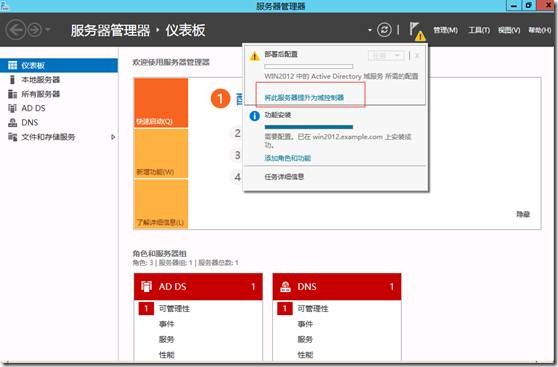Click 功能安装 notification title
This screenshot has height=367, width=558.
coord(278,115)
